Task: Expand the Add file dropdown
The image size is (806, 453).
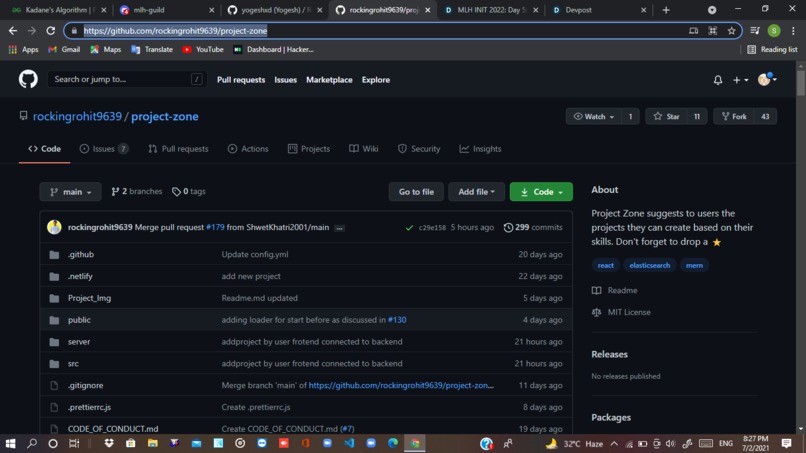Action: pyautogui.click(x=477, y=192)
